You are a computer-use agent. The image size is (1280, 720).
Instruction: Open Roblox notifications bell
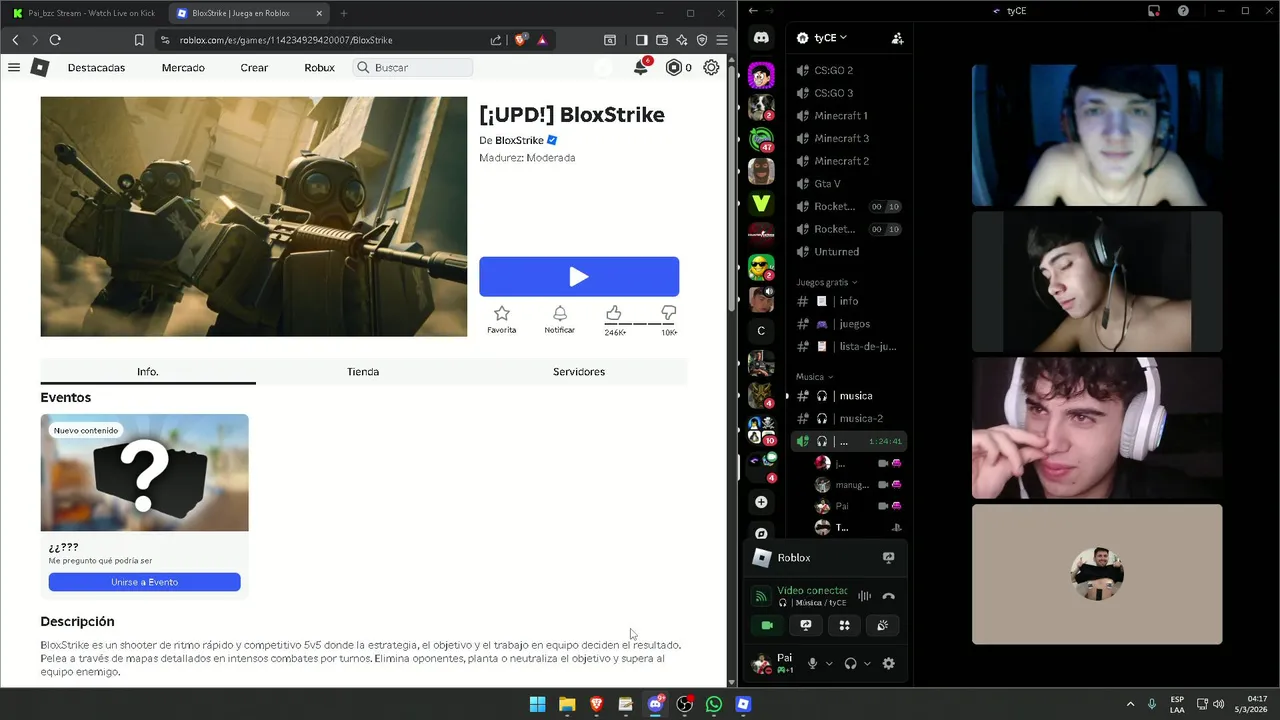pos(641,67)
